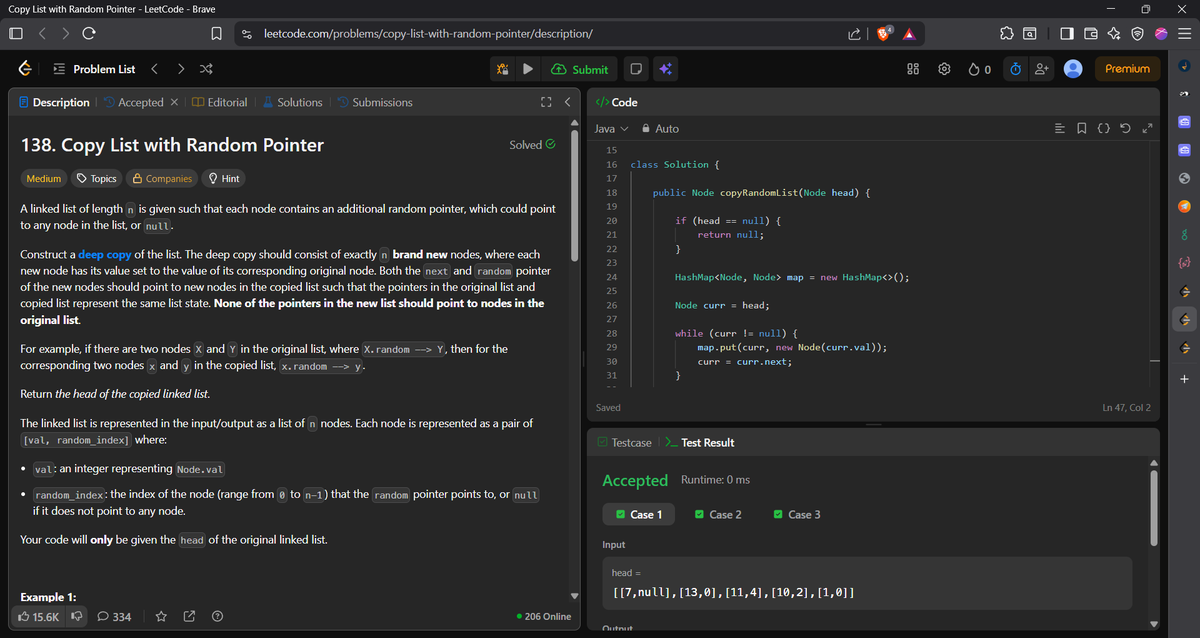This screenshot has width=1200, height=638.
Task: Expand code editor to fullscreen
Action: 1147,128
